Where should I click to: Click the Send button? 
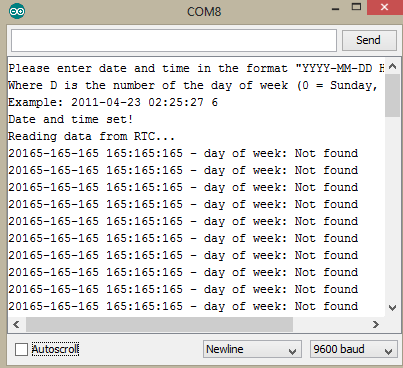coord(369,40)
